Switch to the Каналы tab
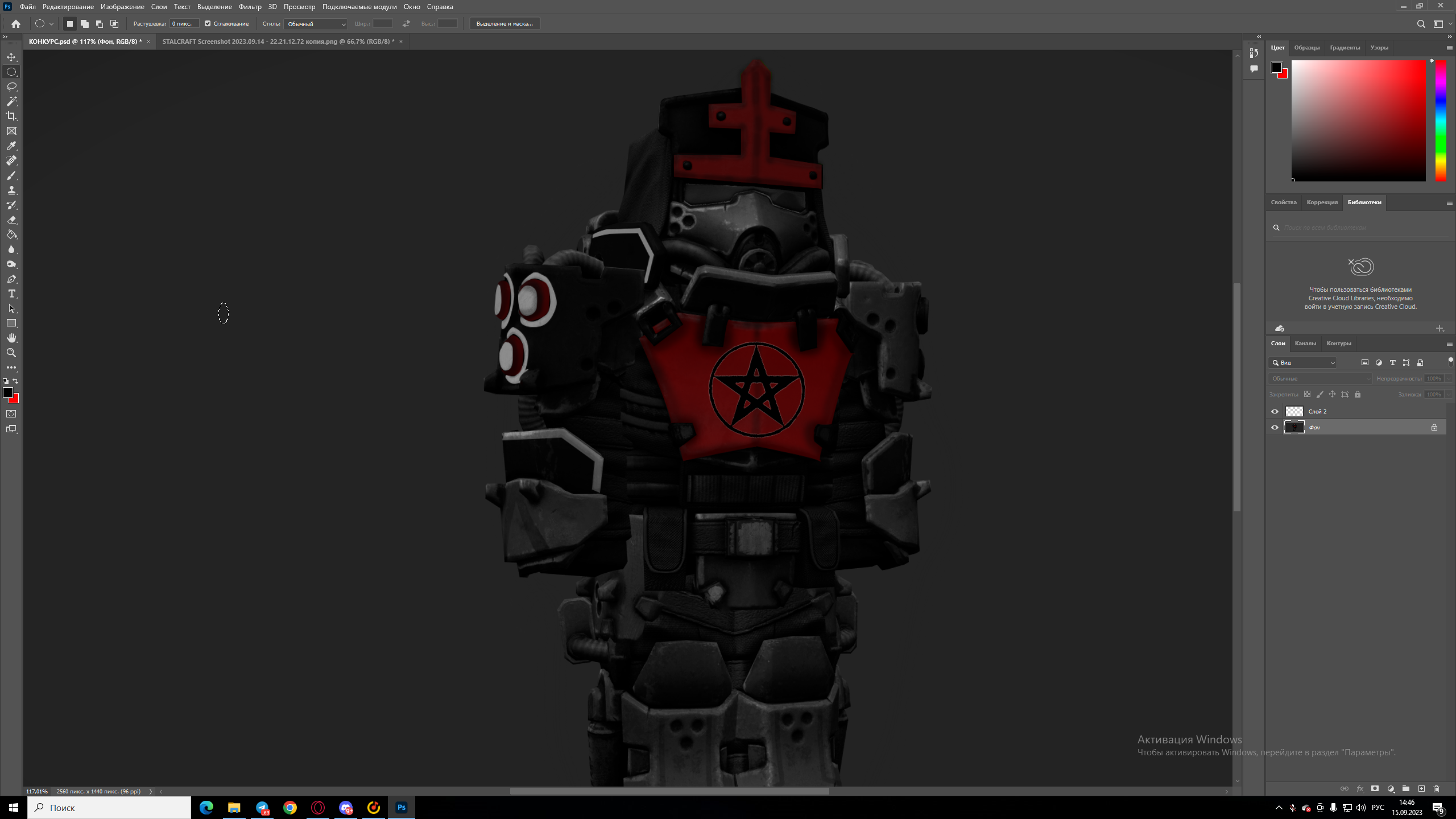This screenshot has height=819, width=1456. tap(1305, 344)
